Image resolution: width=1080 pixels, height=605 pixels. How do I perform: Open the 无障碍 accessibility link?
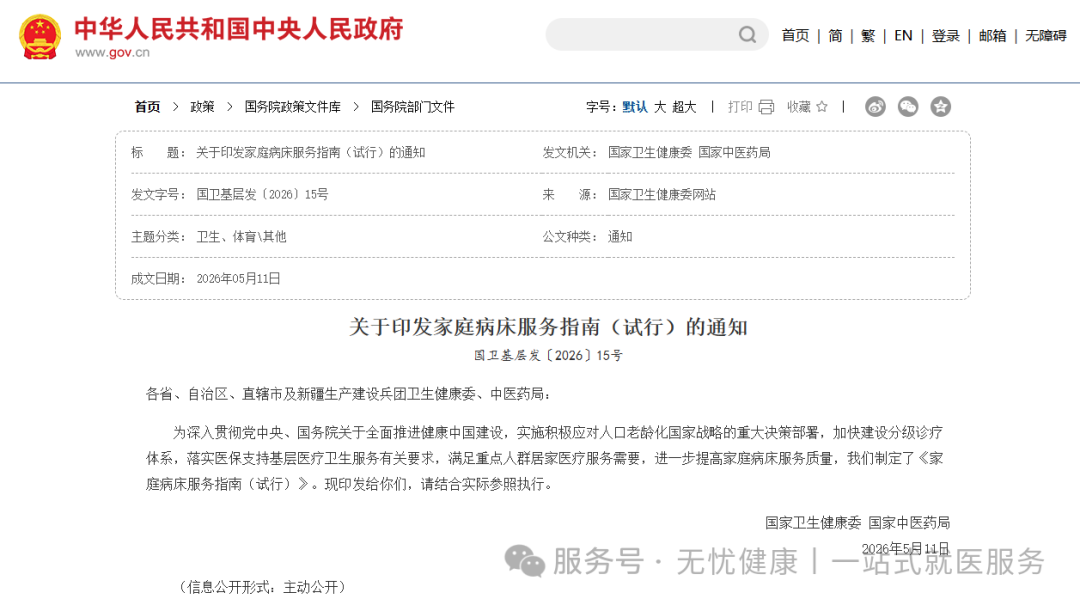[1046, 36]
